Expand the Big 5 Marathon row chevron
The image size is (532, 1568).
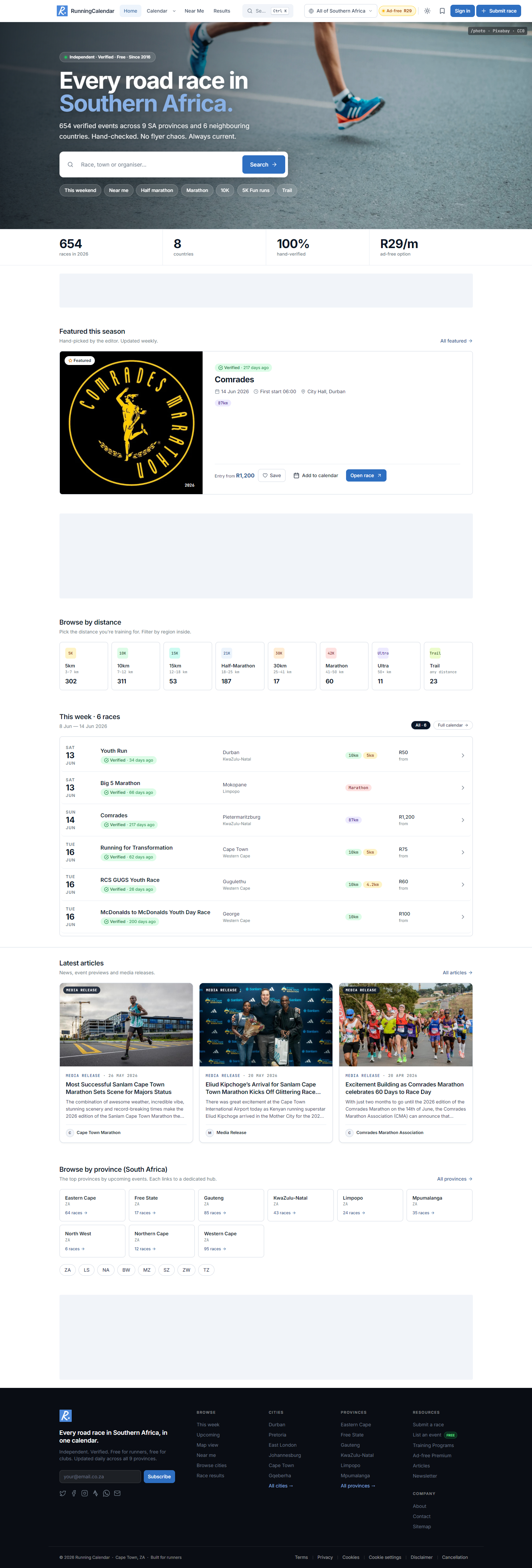point(463,788)
